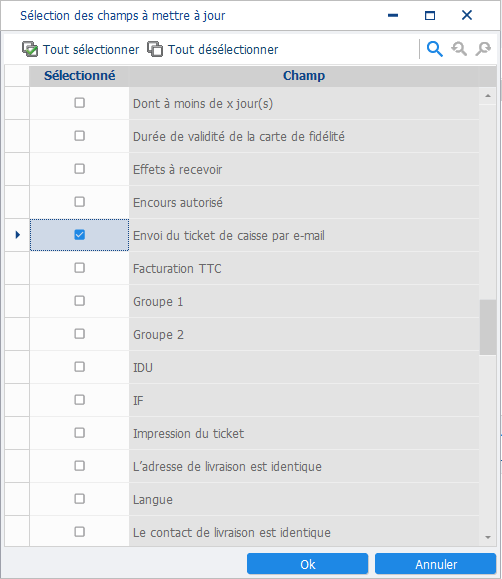
Task: Click the vertical scrollbar thumb
Action: [488, 327]
